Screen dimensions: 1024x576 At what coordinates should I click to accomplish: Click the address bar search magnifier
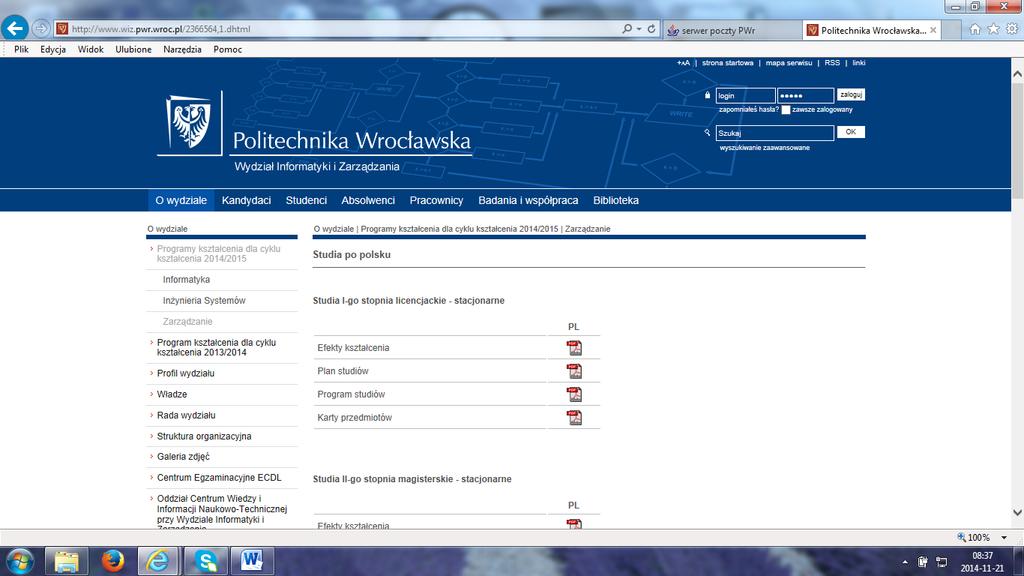(x=627, y=29)
